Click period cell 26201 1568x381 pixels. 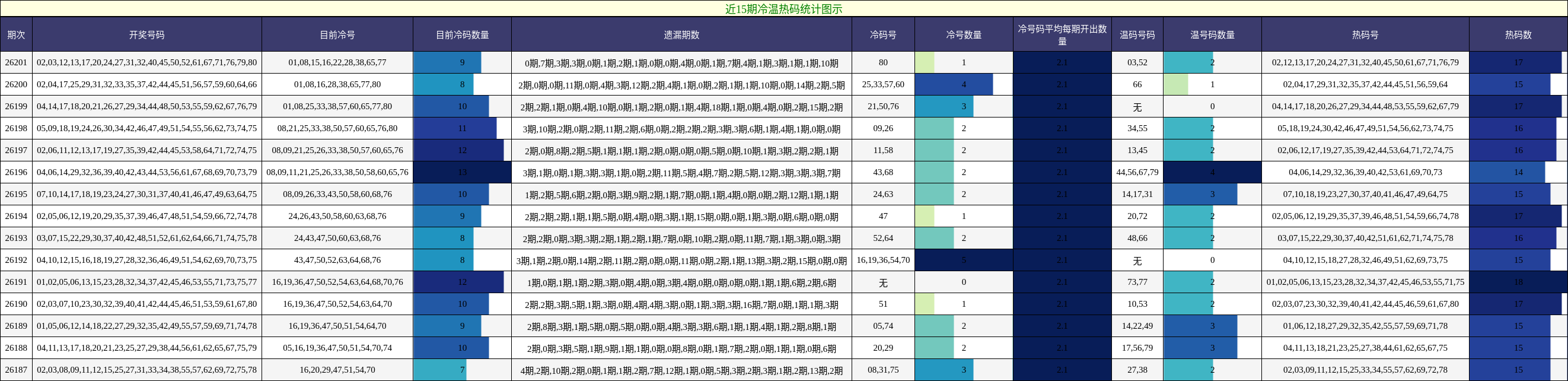tap(17, 62)
